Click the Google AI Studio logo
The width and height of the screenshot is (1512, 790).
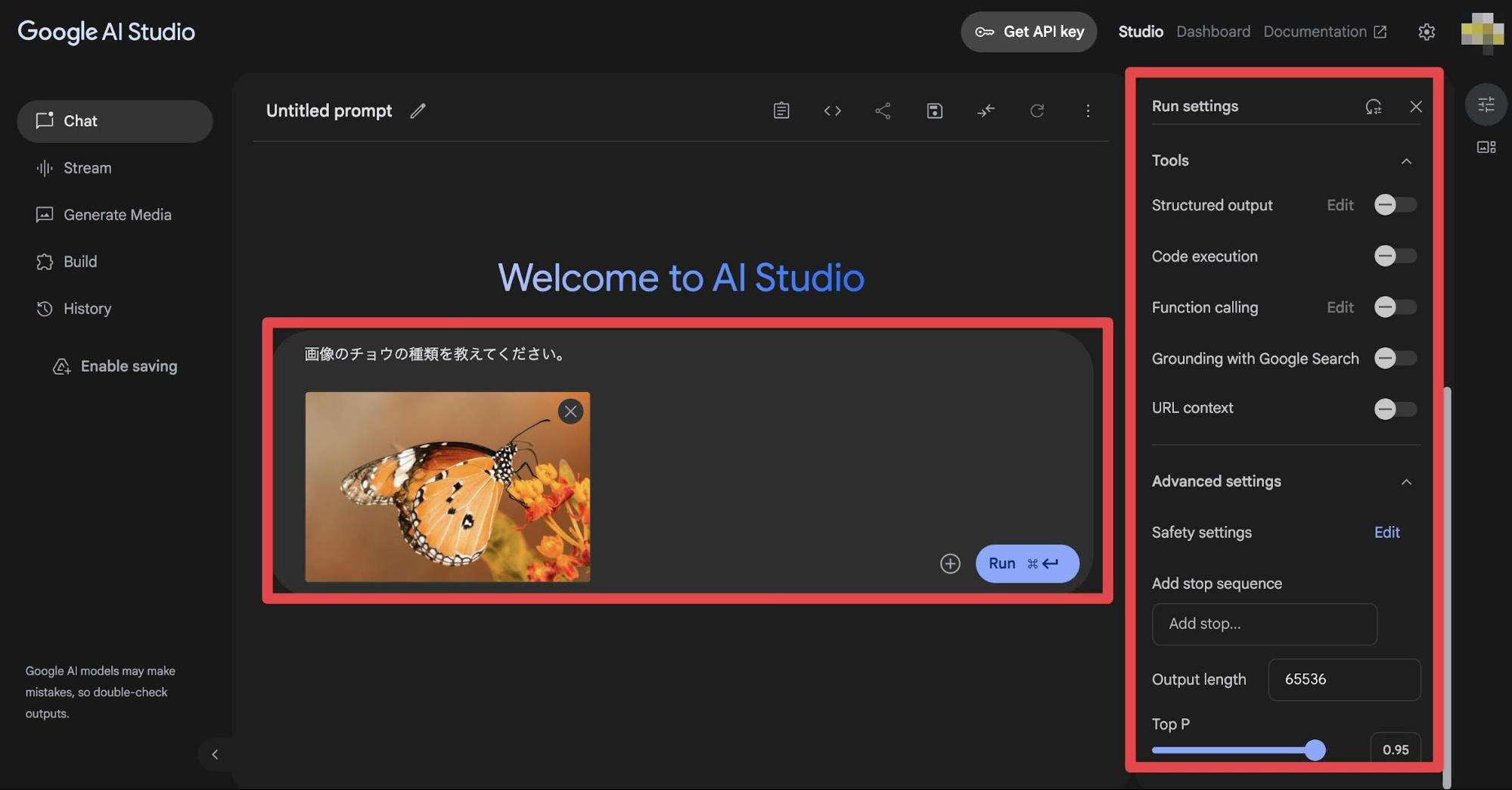(106, 32)
